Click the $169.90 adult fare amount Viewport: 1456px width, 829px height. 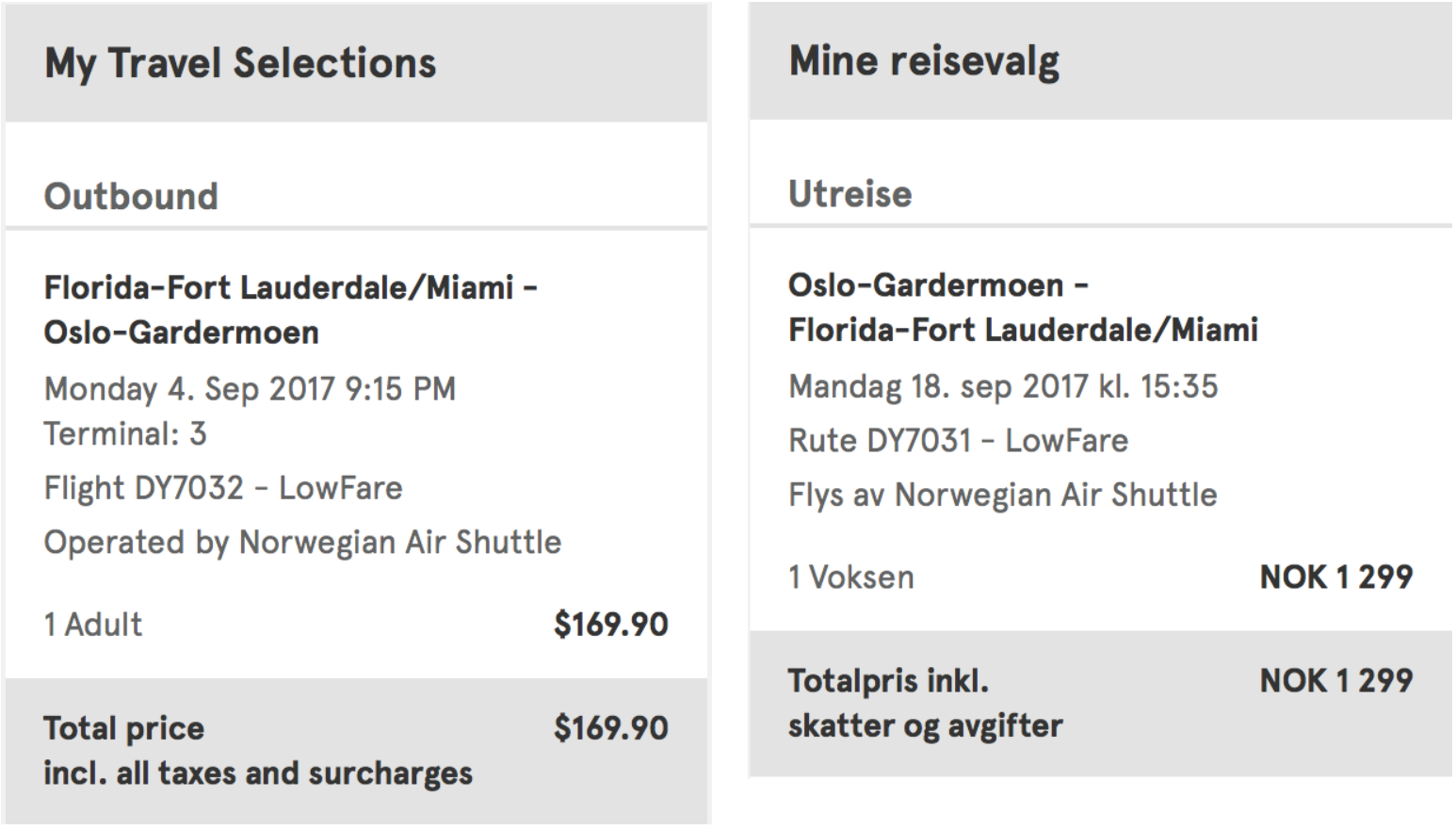coord(610,625)
